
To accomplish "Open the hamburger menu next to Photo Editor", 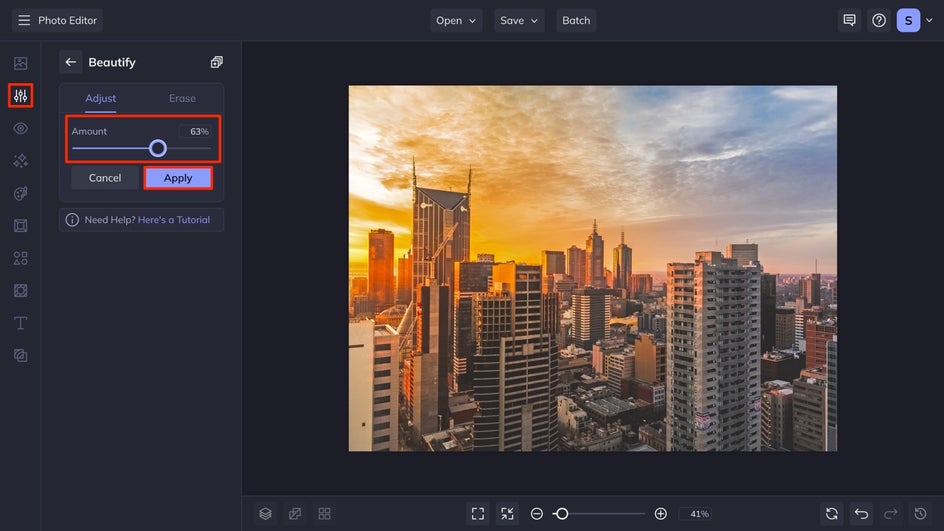I will [x=24, y=20].
